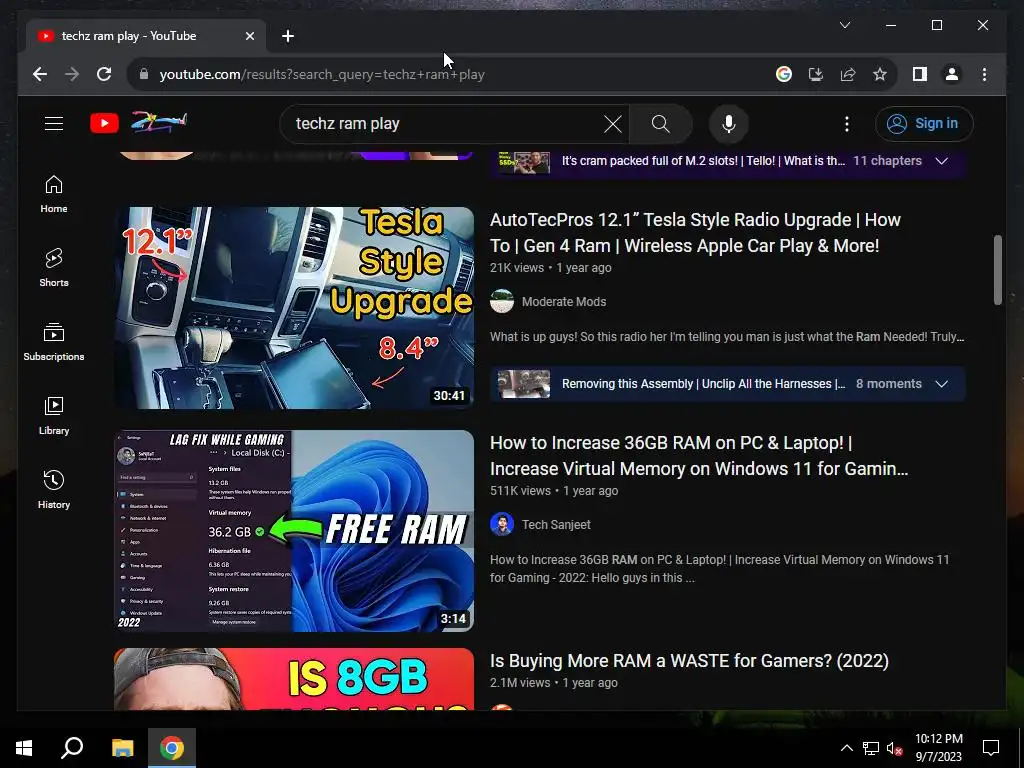
Task: Open Windows taskbar search
Action: 72,748
